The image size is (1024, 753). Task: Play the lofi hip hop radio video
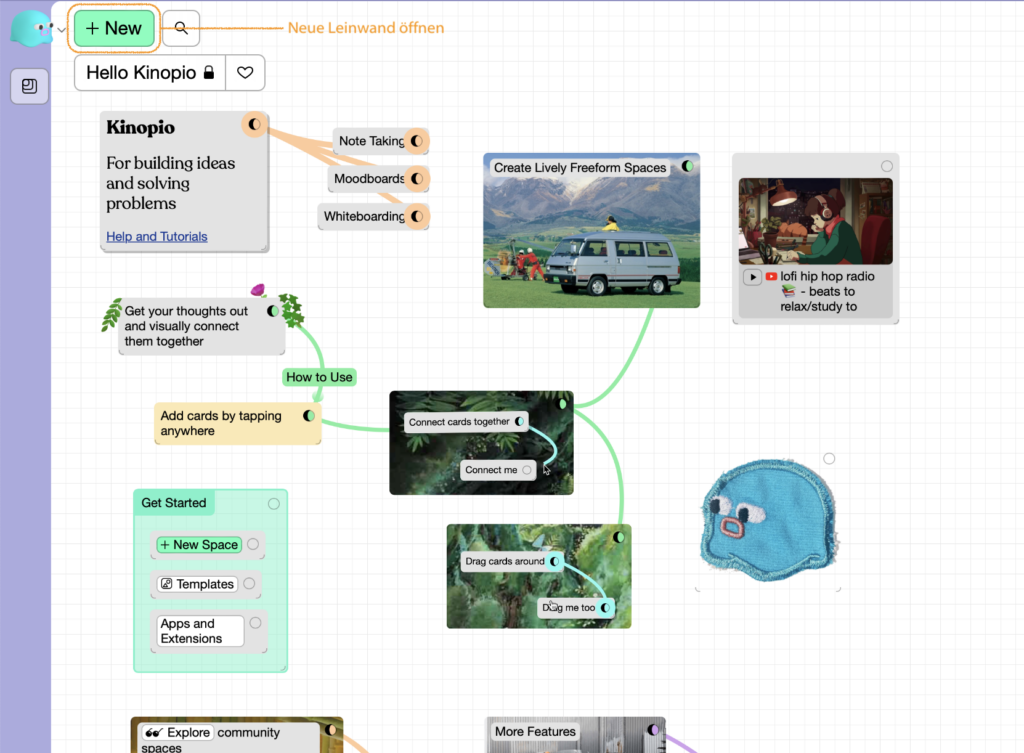(x=752, y=277)
